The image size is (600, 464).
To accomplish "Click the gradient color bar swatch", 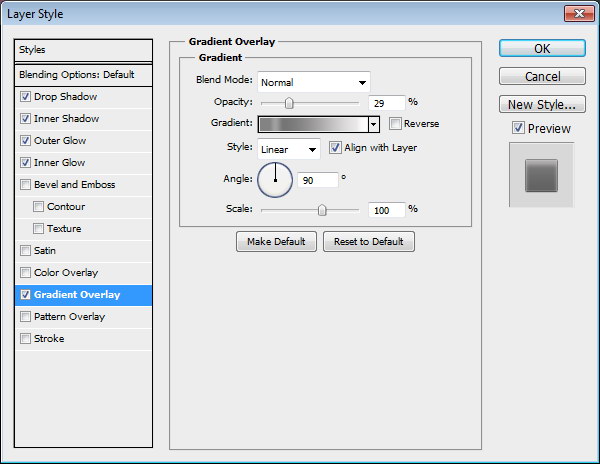I will (312, 124).
